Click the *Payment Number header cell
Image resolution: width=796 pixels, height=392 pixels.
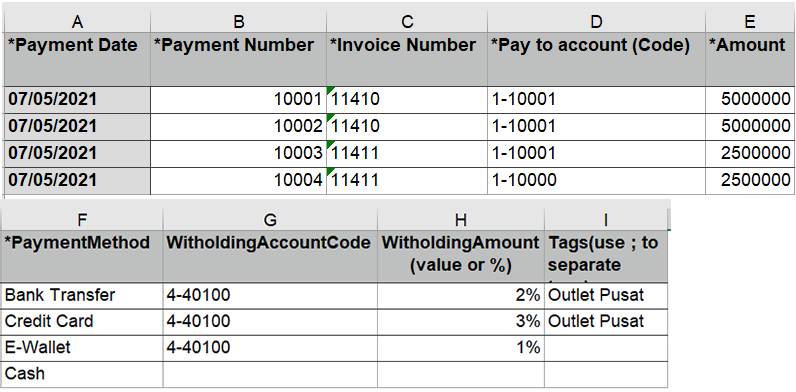(x=239, y=59)
